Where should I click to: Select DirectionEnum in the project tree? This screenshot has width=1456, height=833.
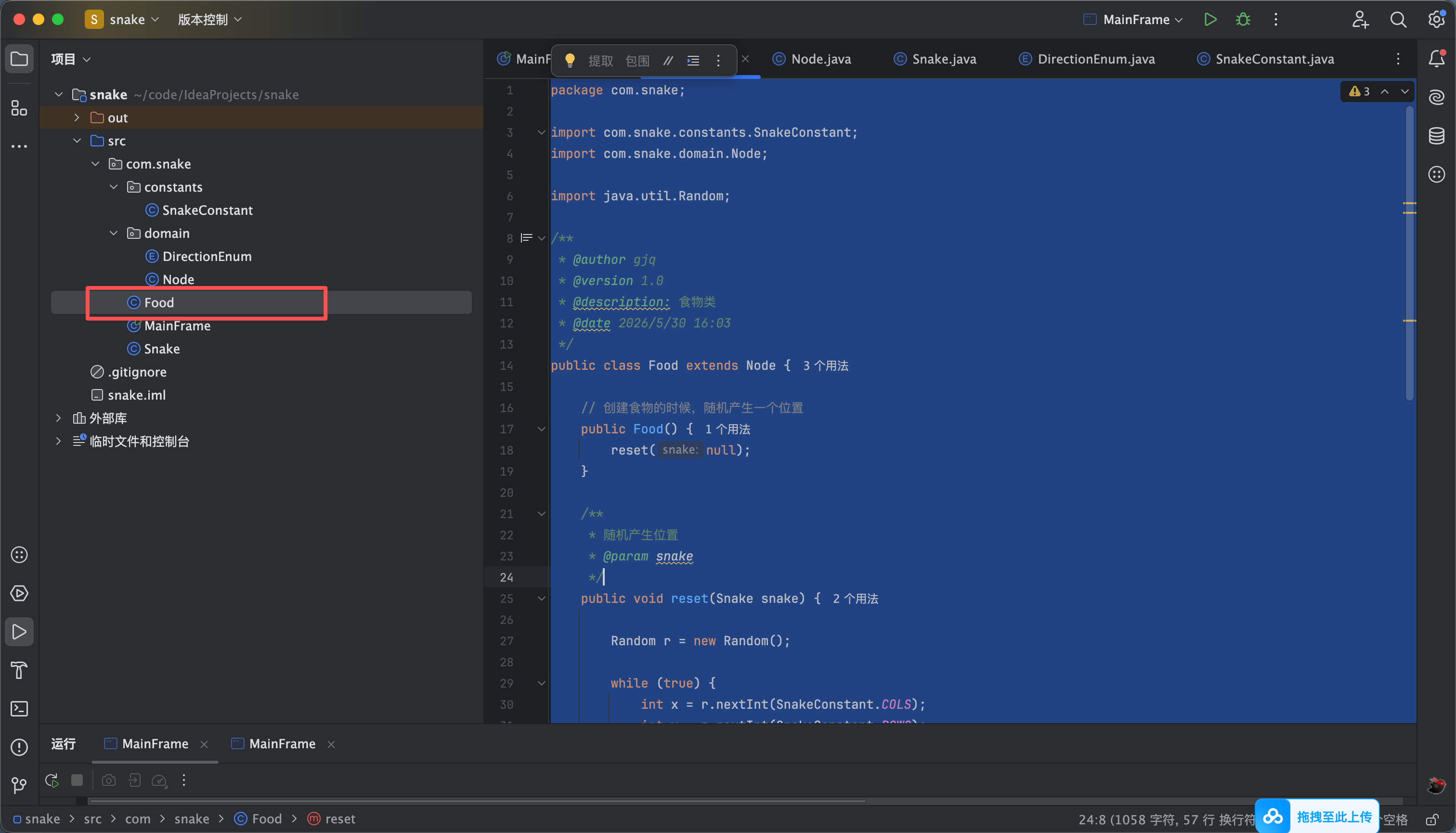[207, 256]
